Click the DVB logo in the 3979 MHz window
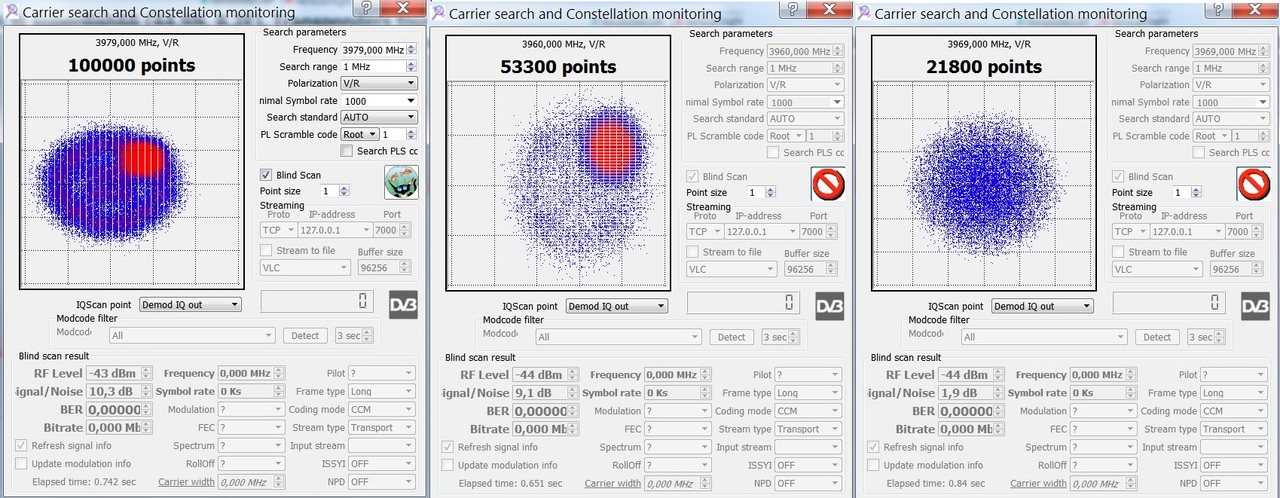This screenshot has width=1280, height=498. pyautogui.click(x=403, y=305)
